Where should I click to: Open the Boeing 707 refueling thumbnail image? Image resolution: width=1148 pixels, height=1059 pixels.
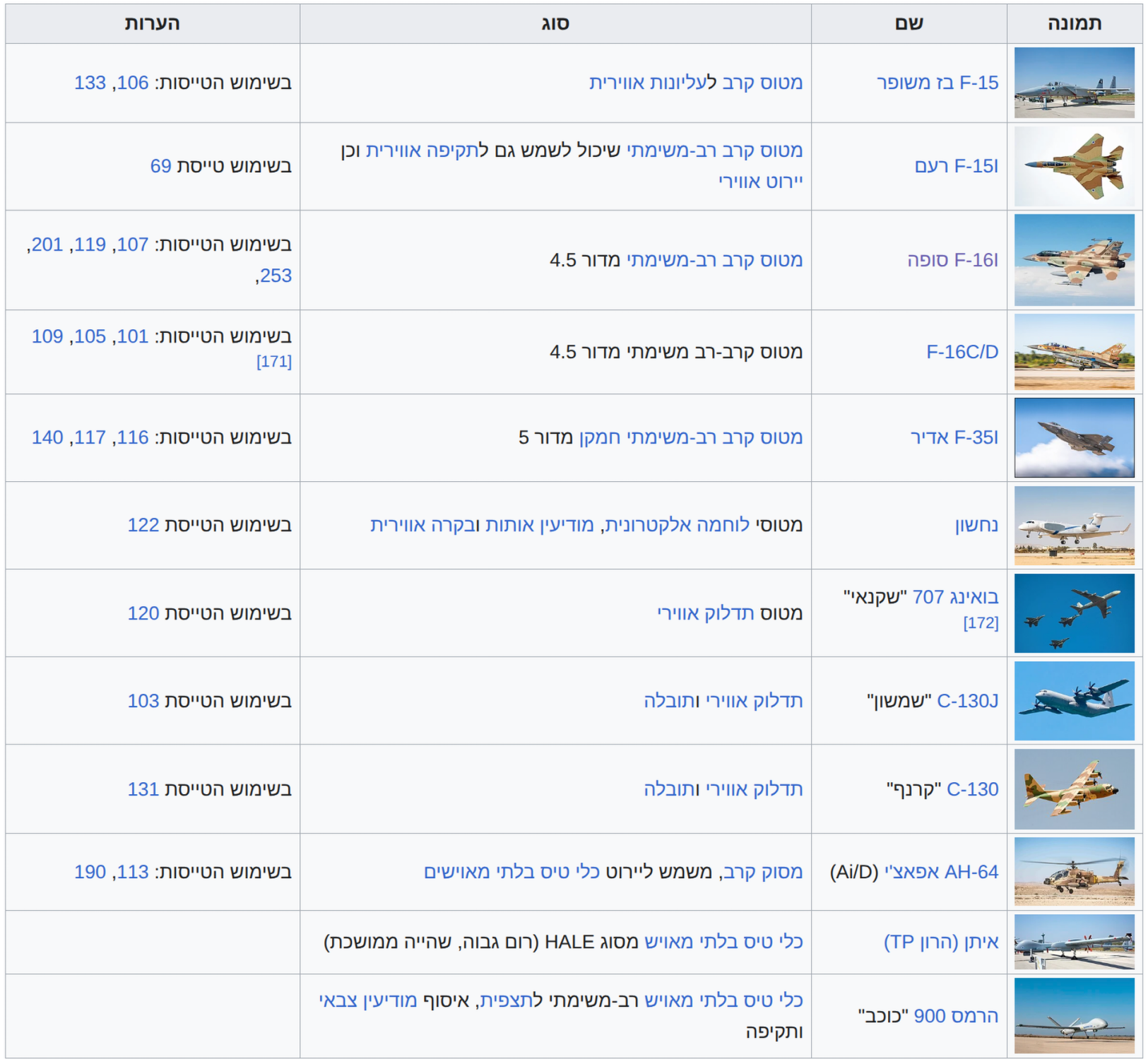pyautogui.click(x=1074, y=613)
